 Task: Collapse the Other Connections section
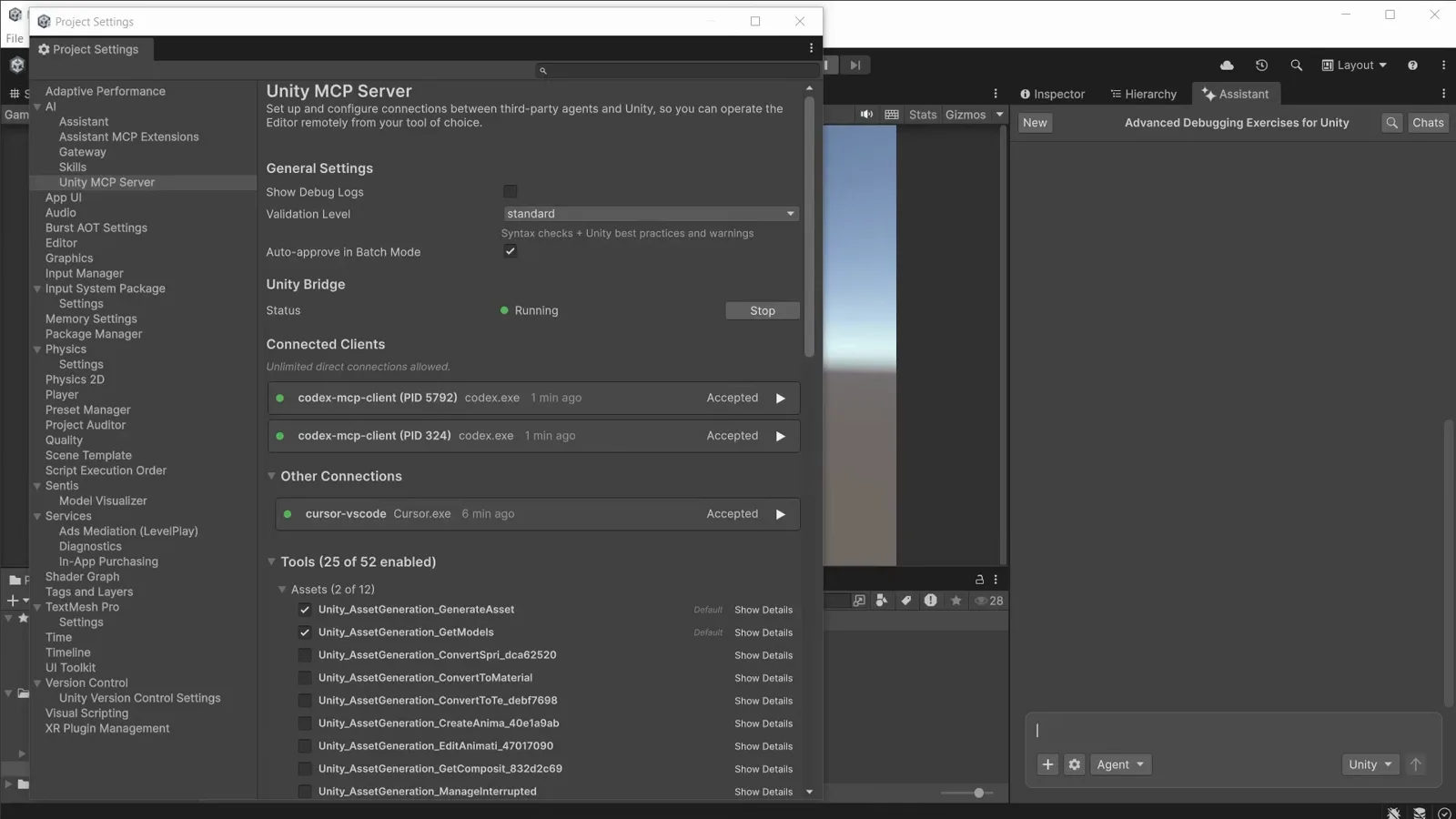(x=271, y=476)
